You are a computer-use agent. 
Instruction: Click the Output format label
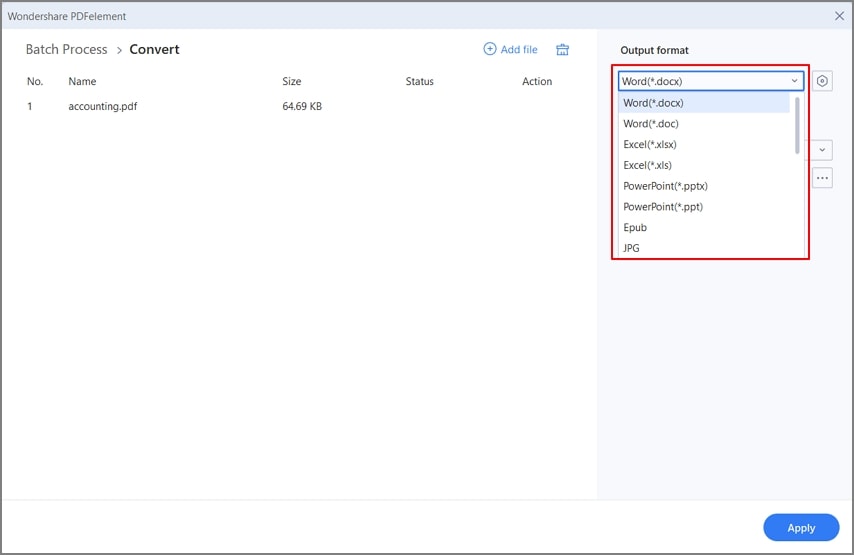(654, 50)
